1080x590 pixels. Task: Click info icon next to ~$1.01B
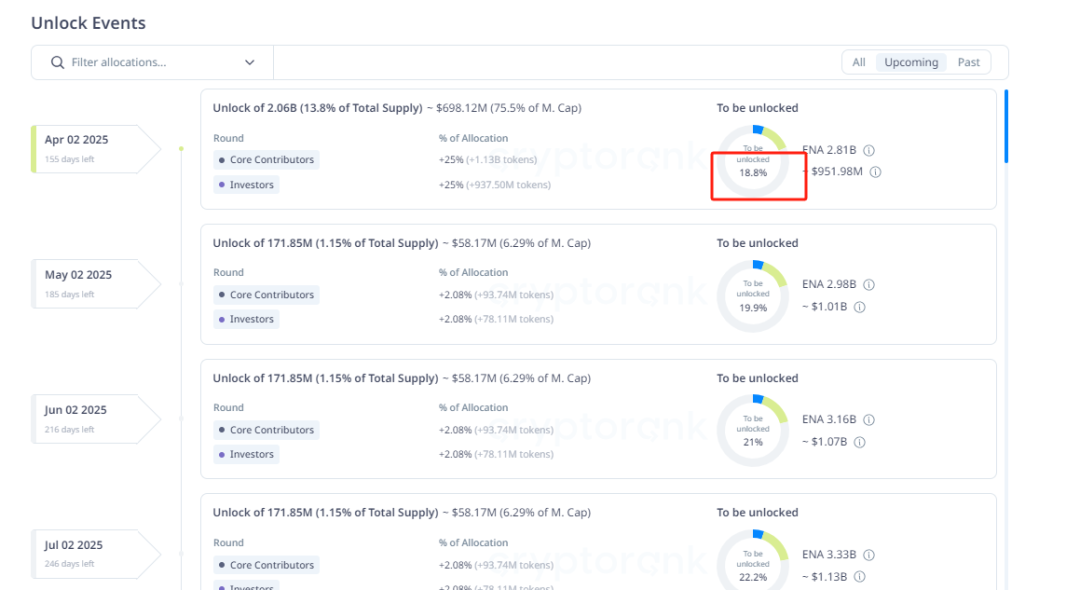pyautogui.click(x=859, y=307)
